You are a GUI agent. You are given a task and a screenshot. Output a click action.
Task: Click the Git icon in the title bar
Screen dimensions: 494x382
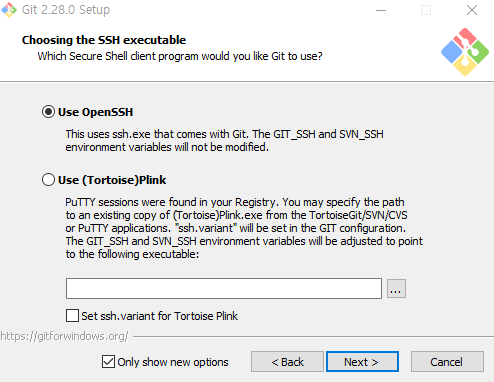tap(9, 10)
